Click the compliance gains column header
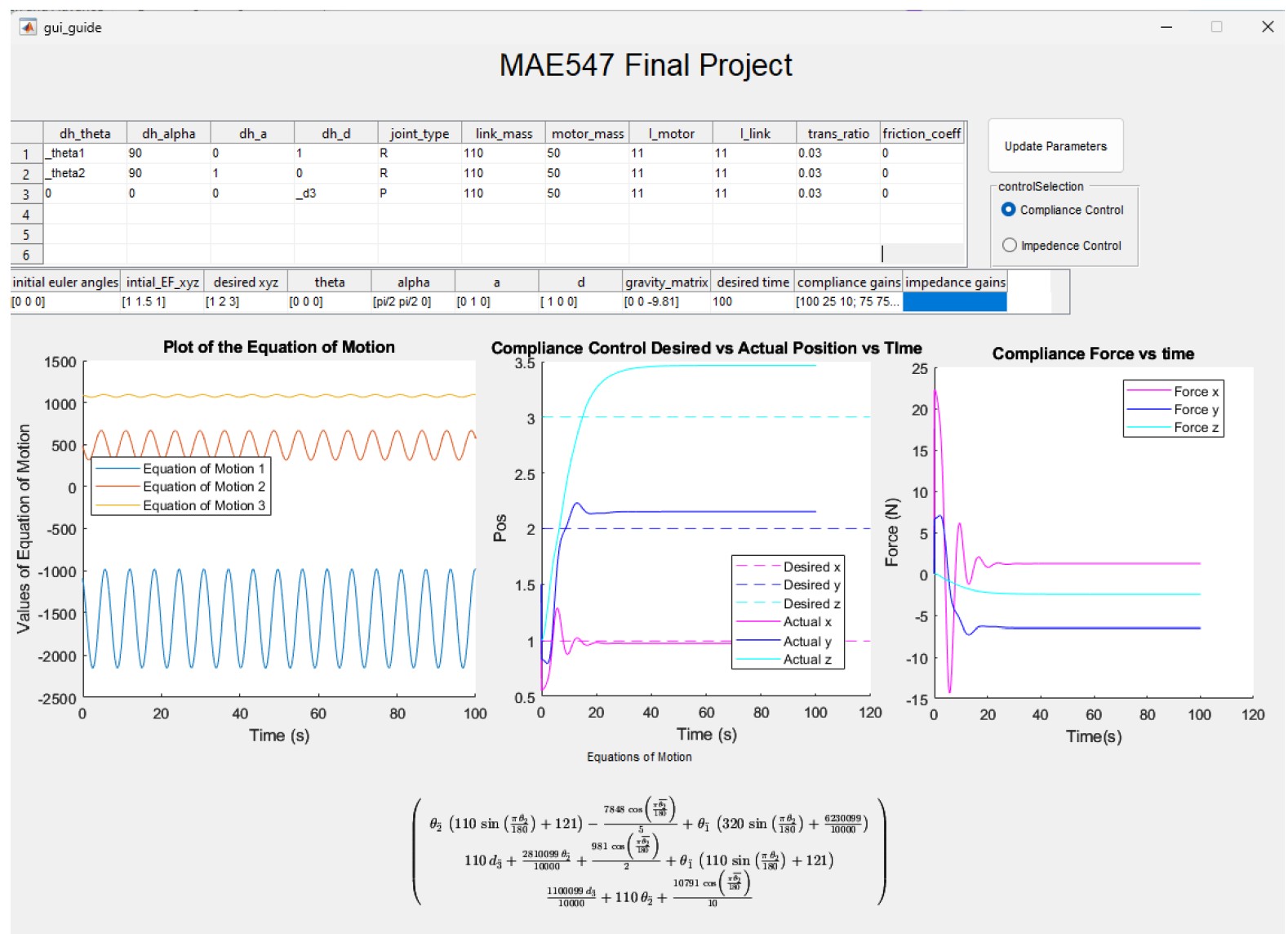1288x938 pixels. tap(848, 282)
